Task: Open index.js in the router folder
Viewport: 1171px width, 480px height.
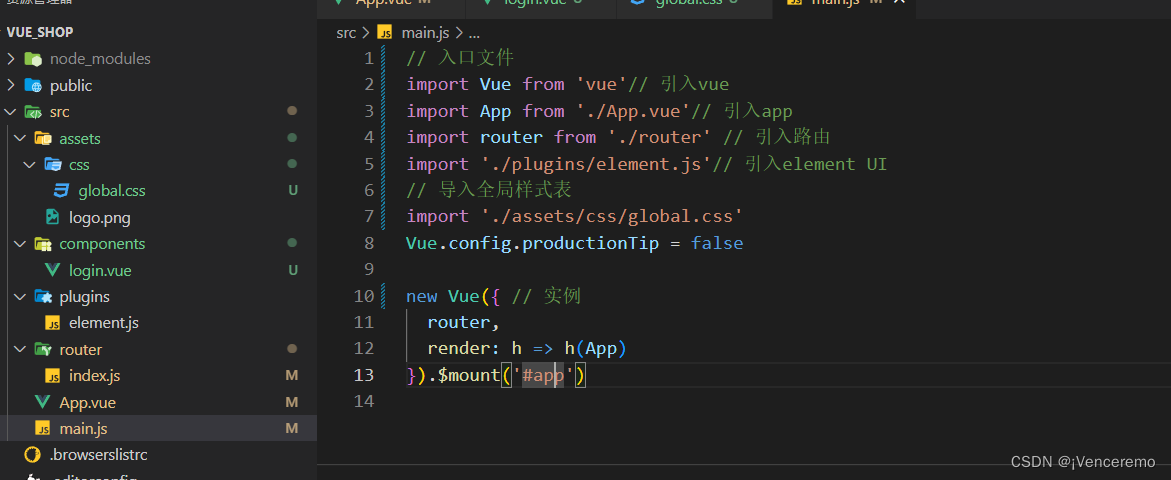Action: click(94, 376)
